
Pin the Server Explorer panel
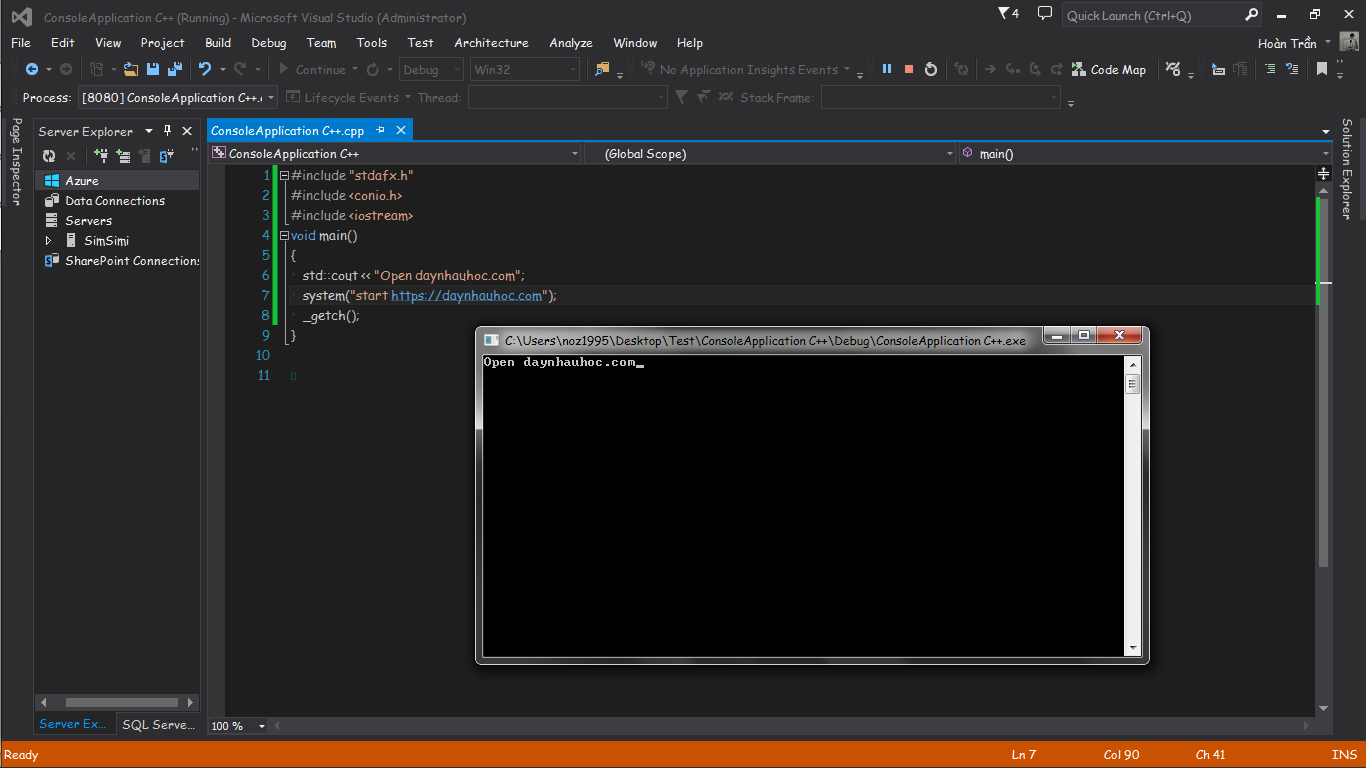[x=167, y=131]
